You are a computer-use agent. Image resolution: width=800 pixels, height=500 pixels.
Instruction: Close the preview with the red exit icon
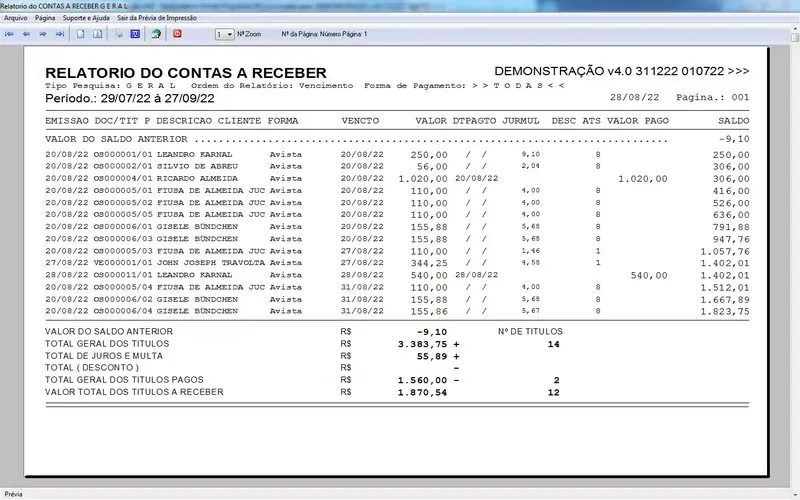tap(178, 34)
